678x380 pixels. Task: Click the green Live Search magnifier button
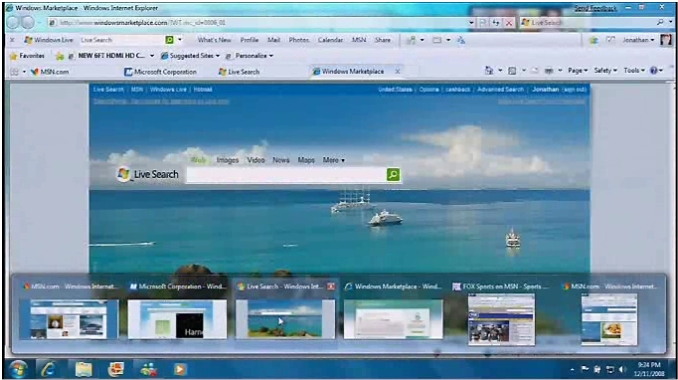(393, 175)
